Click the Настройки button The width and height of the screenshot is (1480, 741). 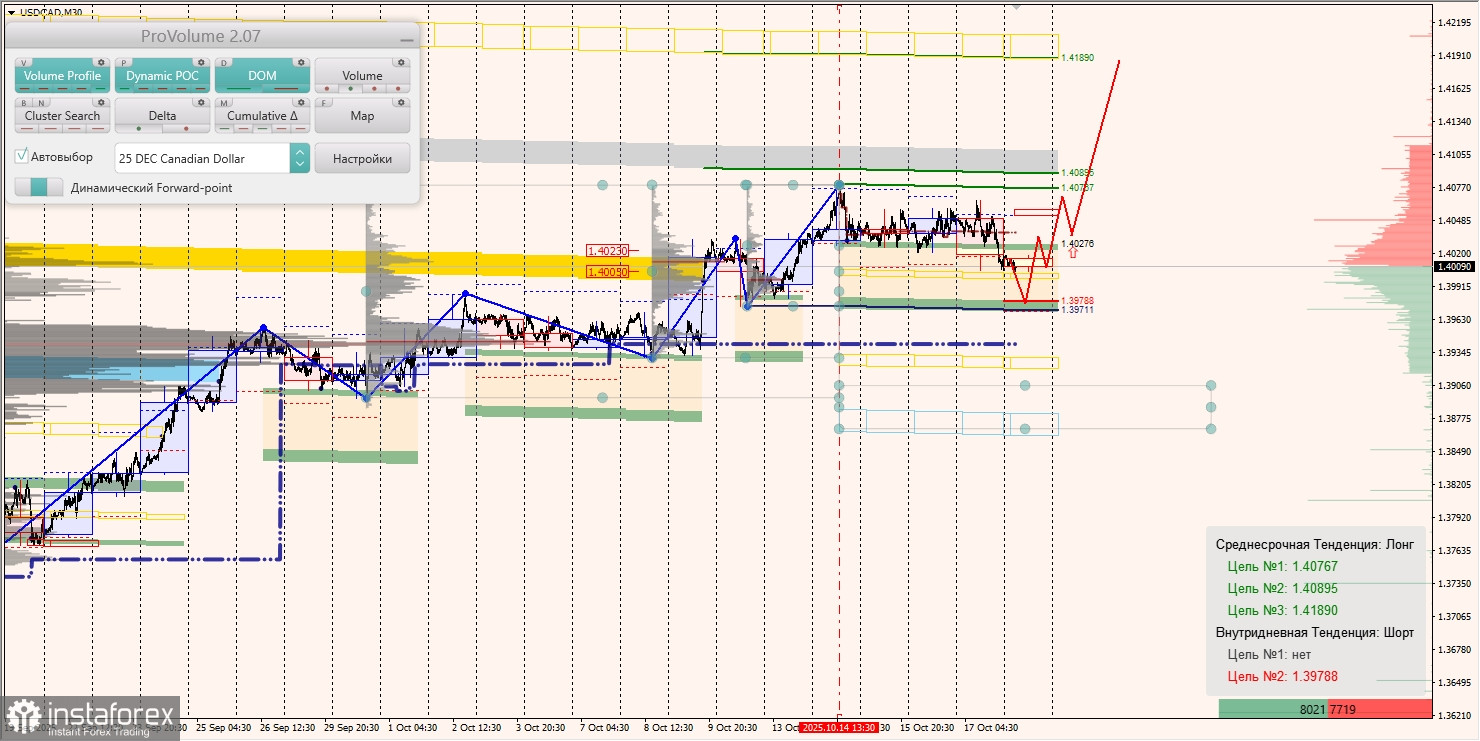pyautogui.click(x=362, y=158)
